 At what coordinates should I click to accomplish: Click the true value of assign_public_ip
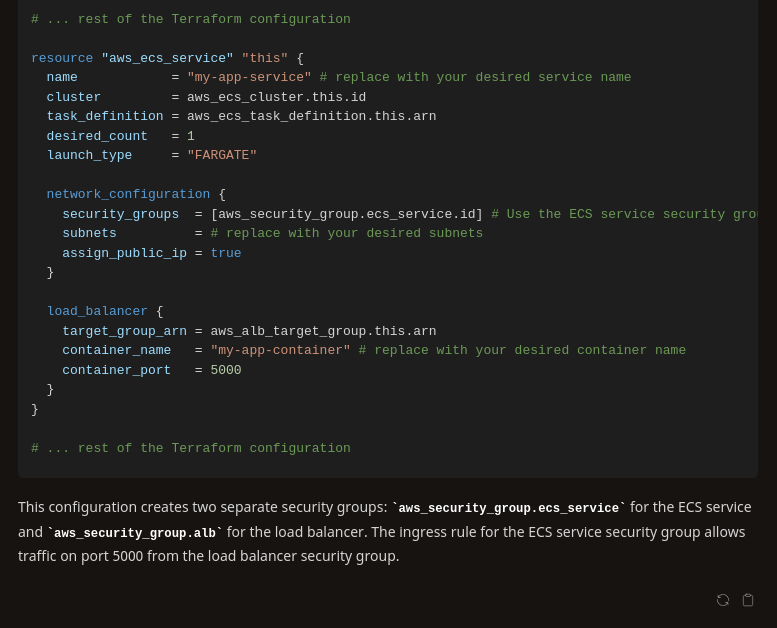[x=226, y=253]
